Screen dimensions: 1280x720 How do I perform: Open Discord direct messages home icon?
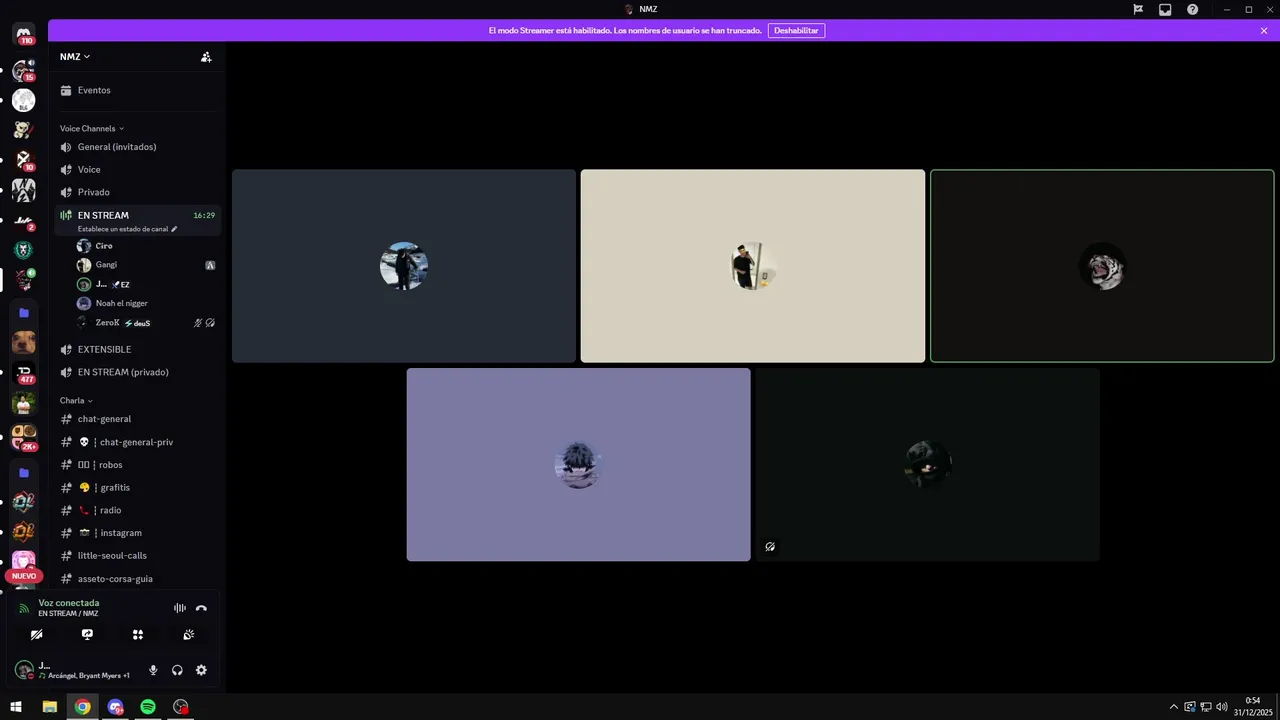[24, 33]
